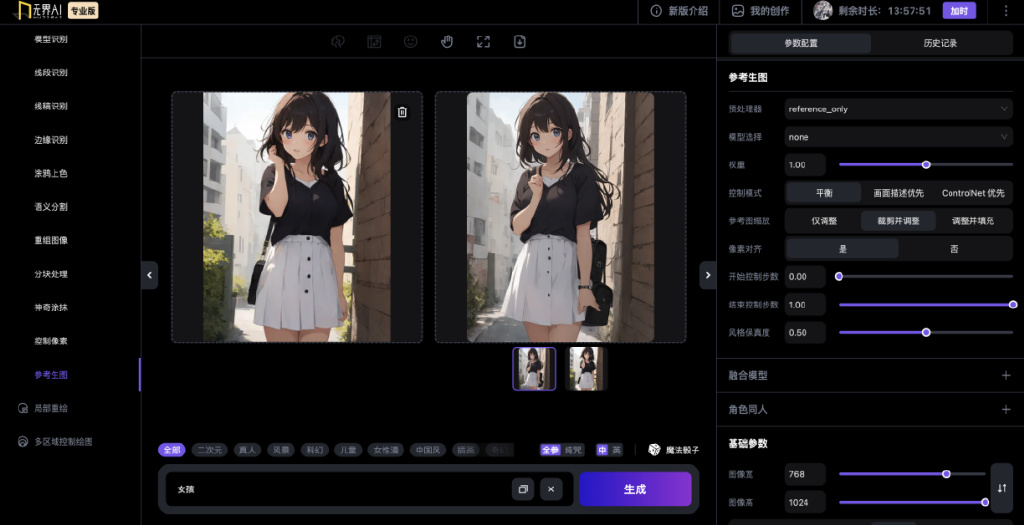The image size is (1024, 525).
Task: Open the 模型选择 none dropdown
Action: 899,137
